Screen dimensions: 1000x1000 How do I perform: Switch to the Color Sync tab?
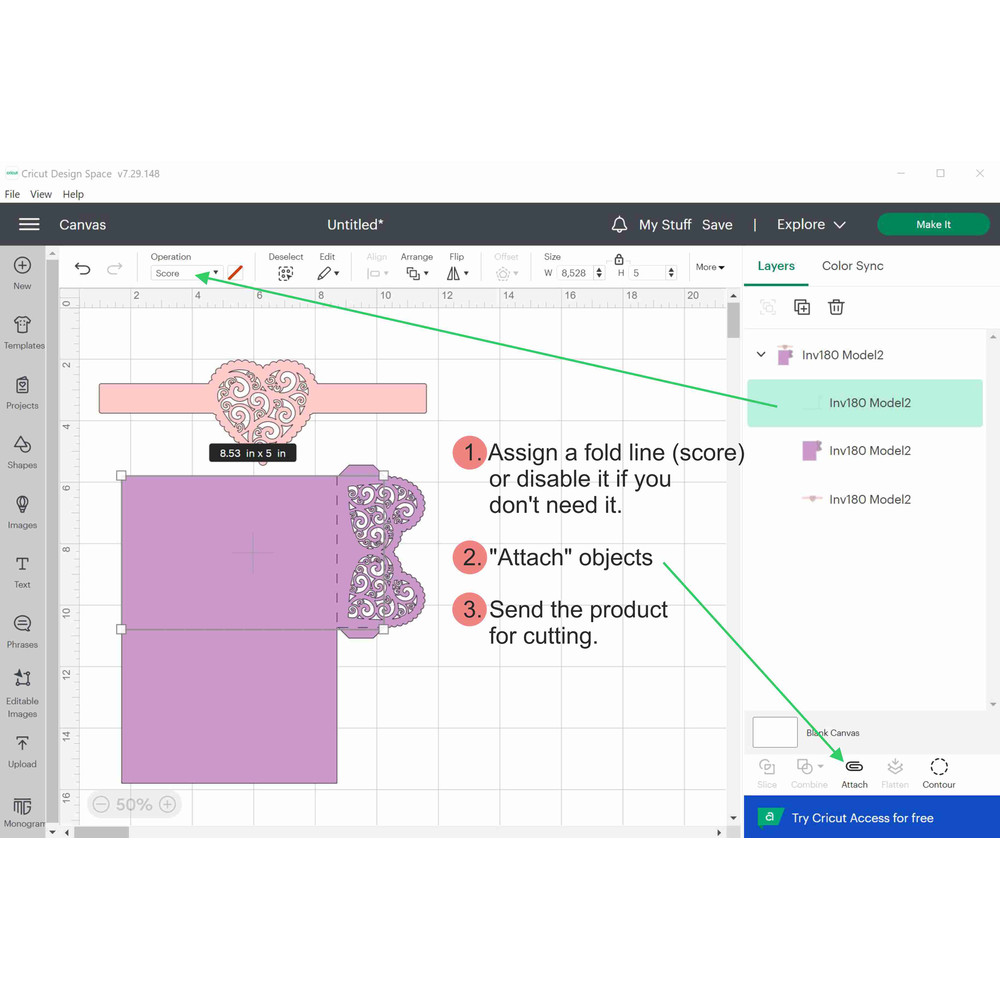[x=852, y=266]
